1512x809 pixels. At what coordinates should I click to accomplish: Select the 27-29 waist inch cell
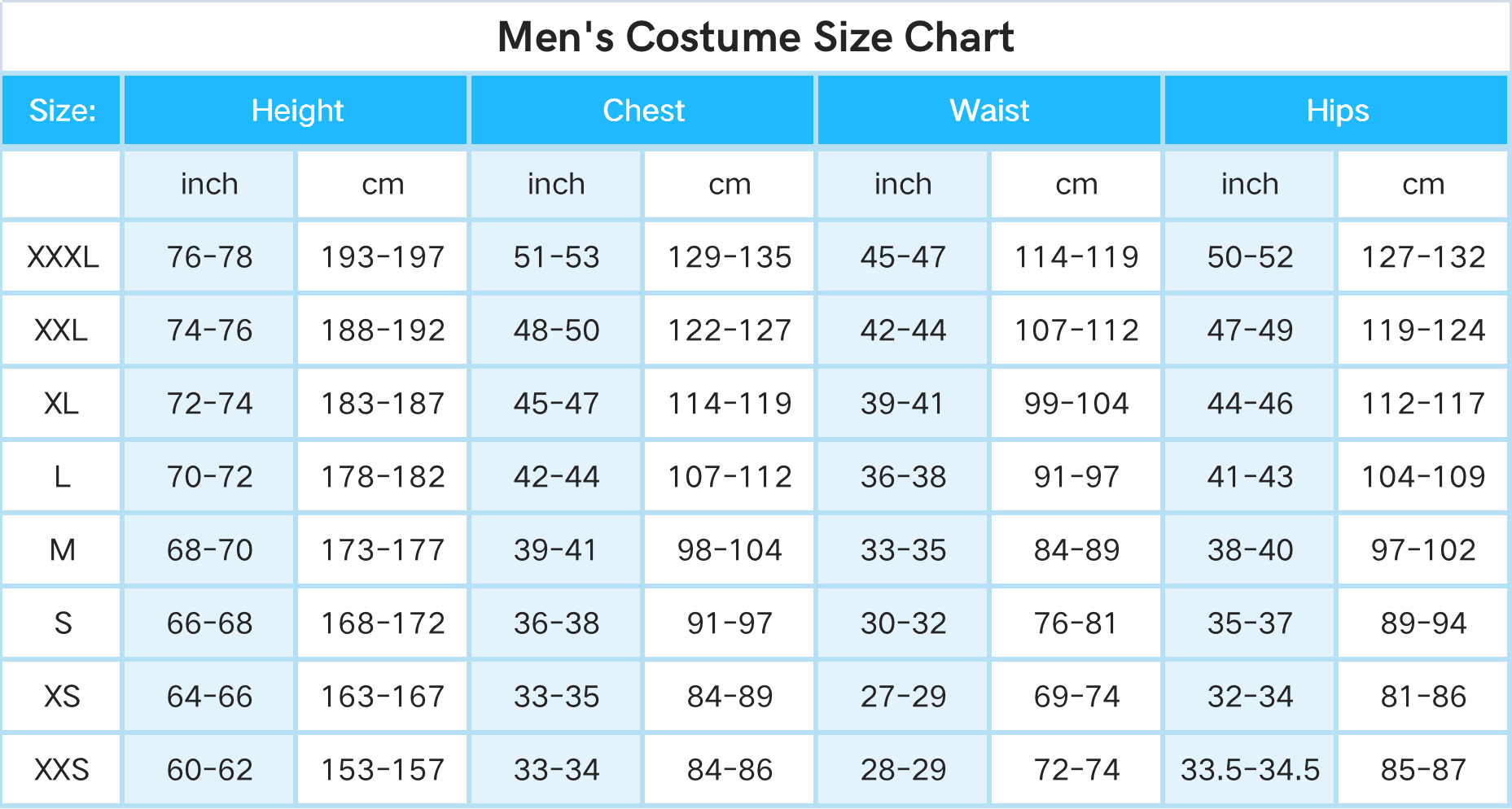click(903, 697)
